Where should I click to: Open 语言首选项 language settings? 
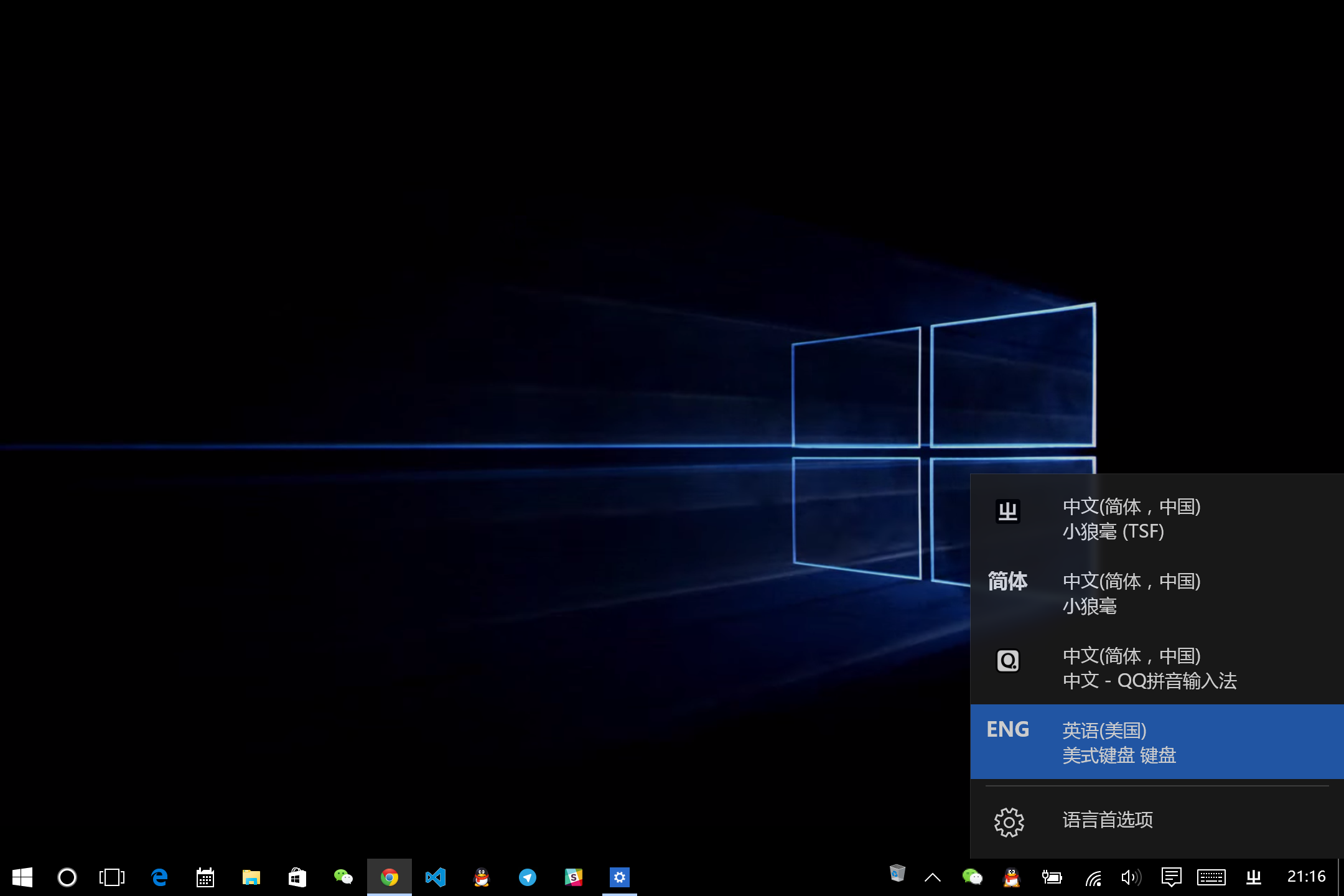click(x=1108, y=820)
